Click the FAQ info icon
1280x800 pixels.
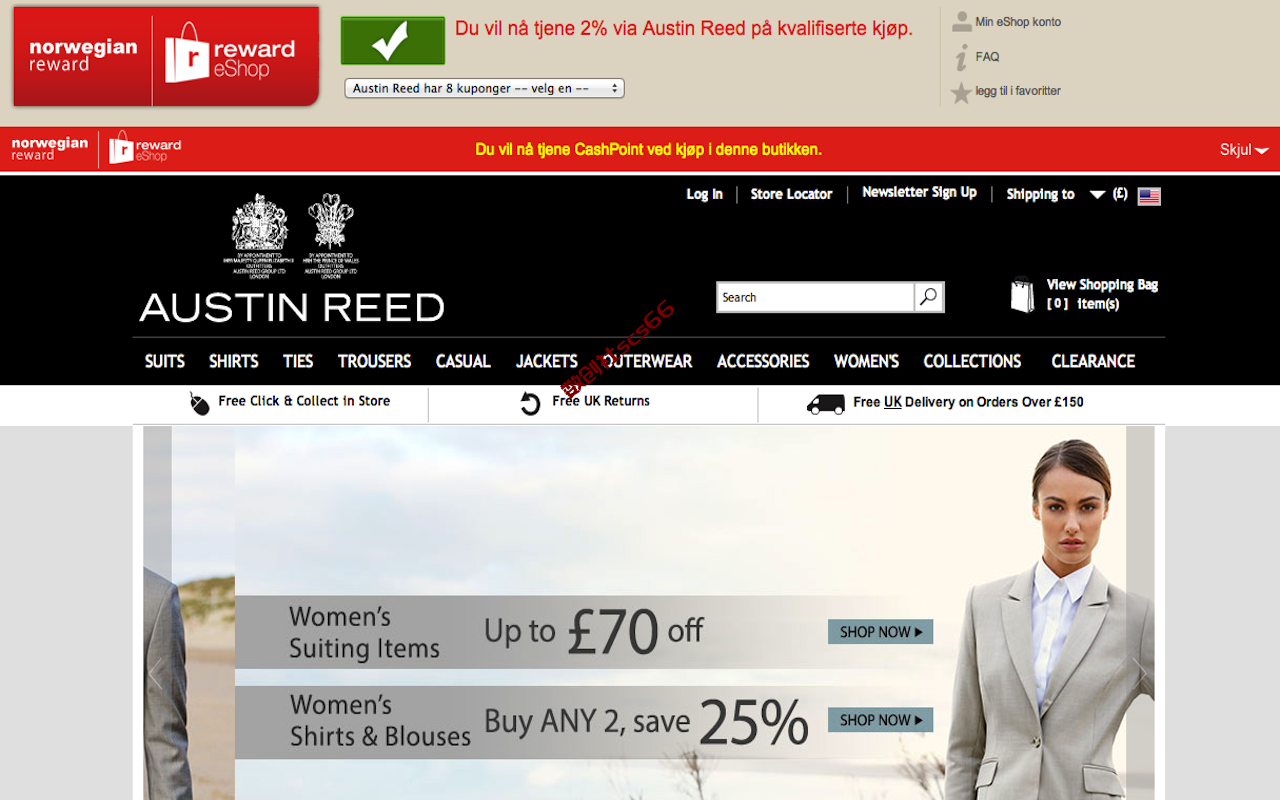click(962, 57)
